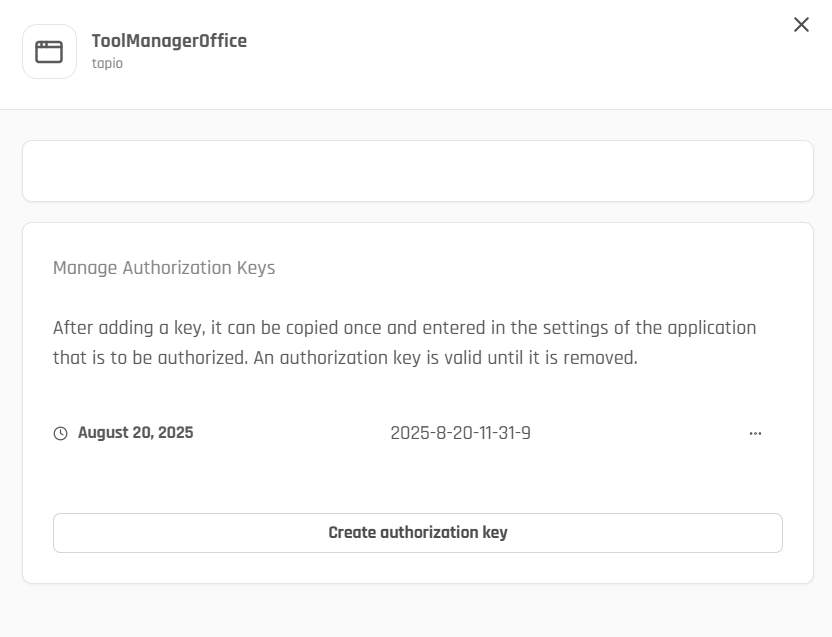Click the ToolManagerOffice application window icon
Image resolution: width=832 pixels, height=637 pixels.
pyautogui.click(x=49, y=52)
